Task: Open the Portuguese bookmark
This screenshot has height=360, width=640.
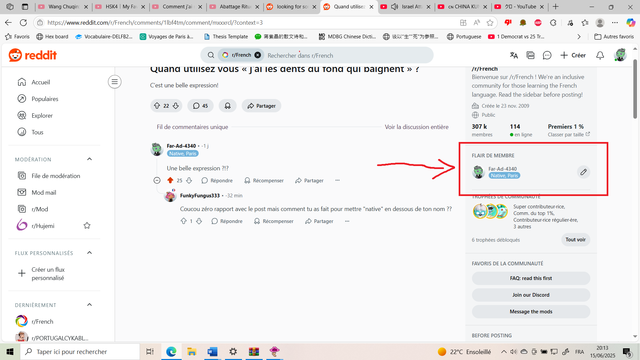Action: pyautogui.click(x=464, y=36)
